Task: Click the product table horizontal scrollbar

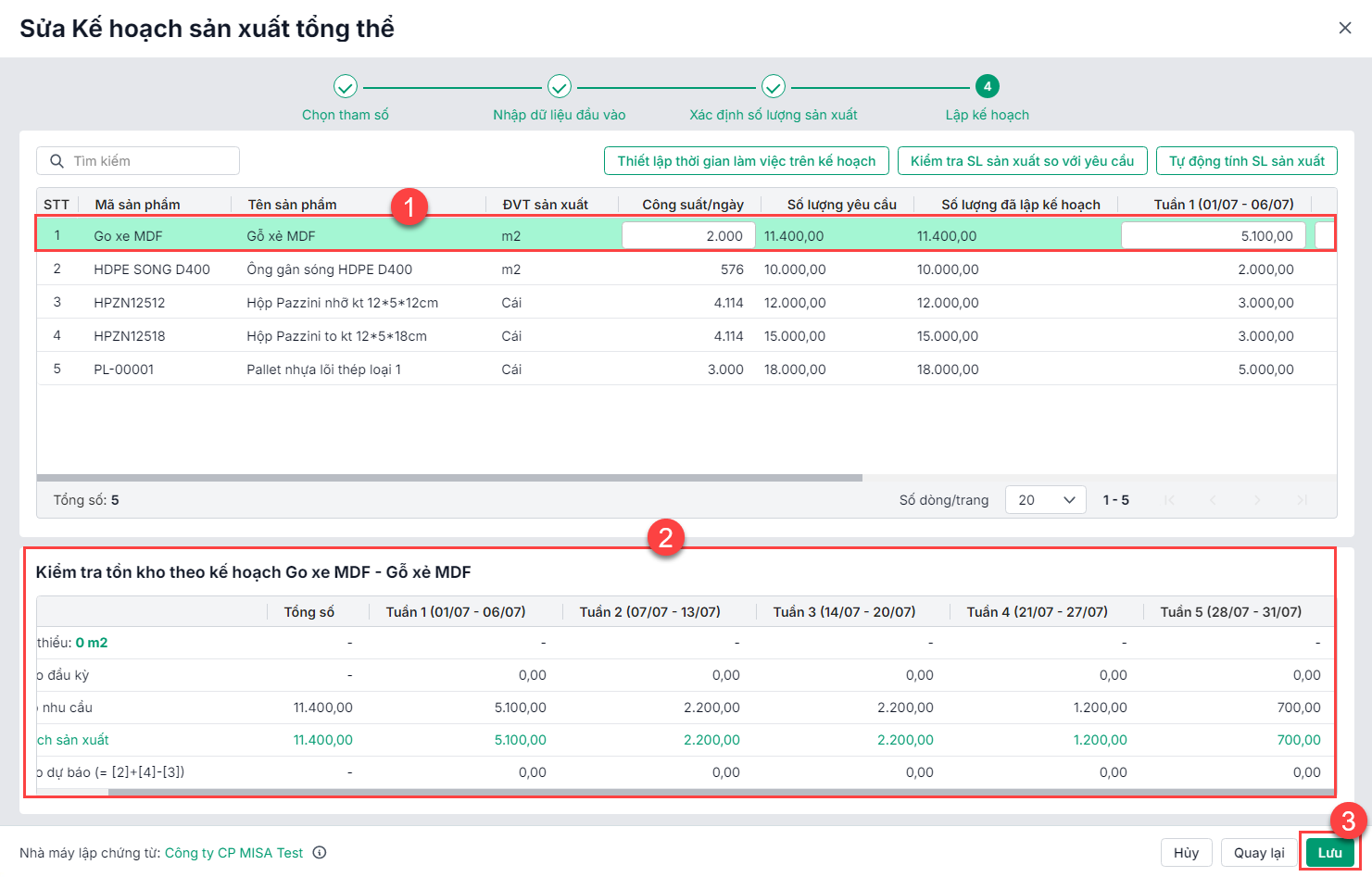Action: pyautogui.click(x=449, y=478)
